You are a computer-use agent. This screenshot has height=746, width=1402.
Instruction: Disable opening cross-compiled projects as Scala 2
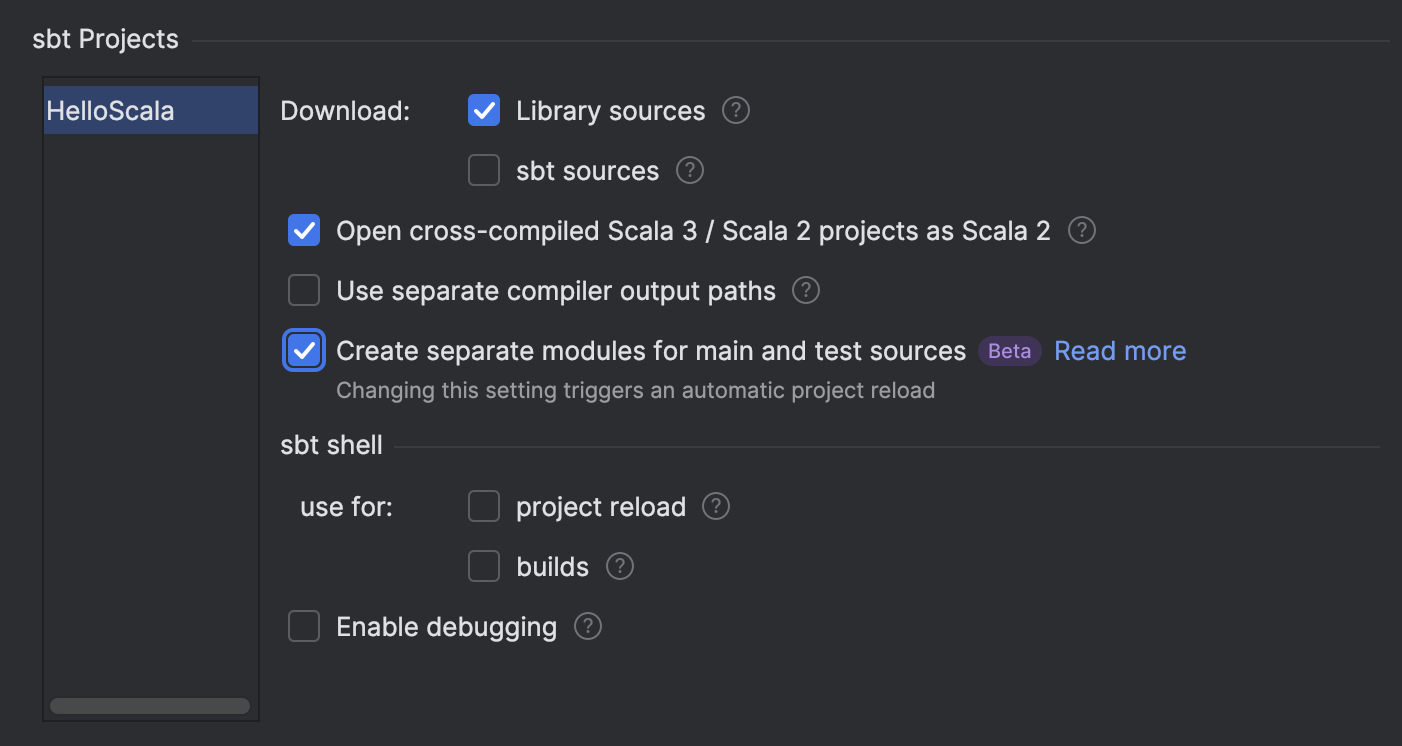coord(304,230)
